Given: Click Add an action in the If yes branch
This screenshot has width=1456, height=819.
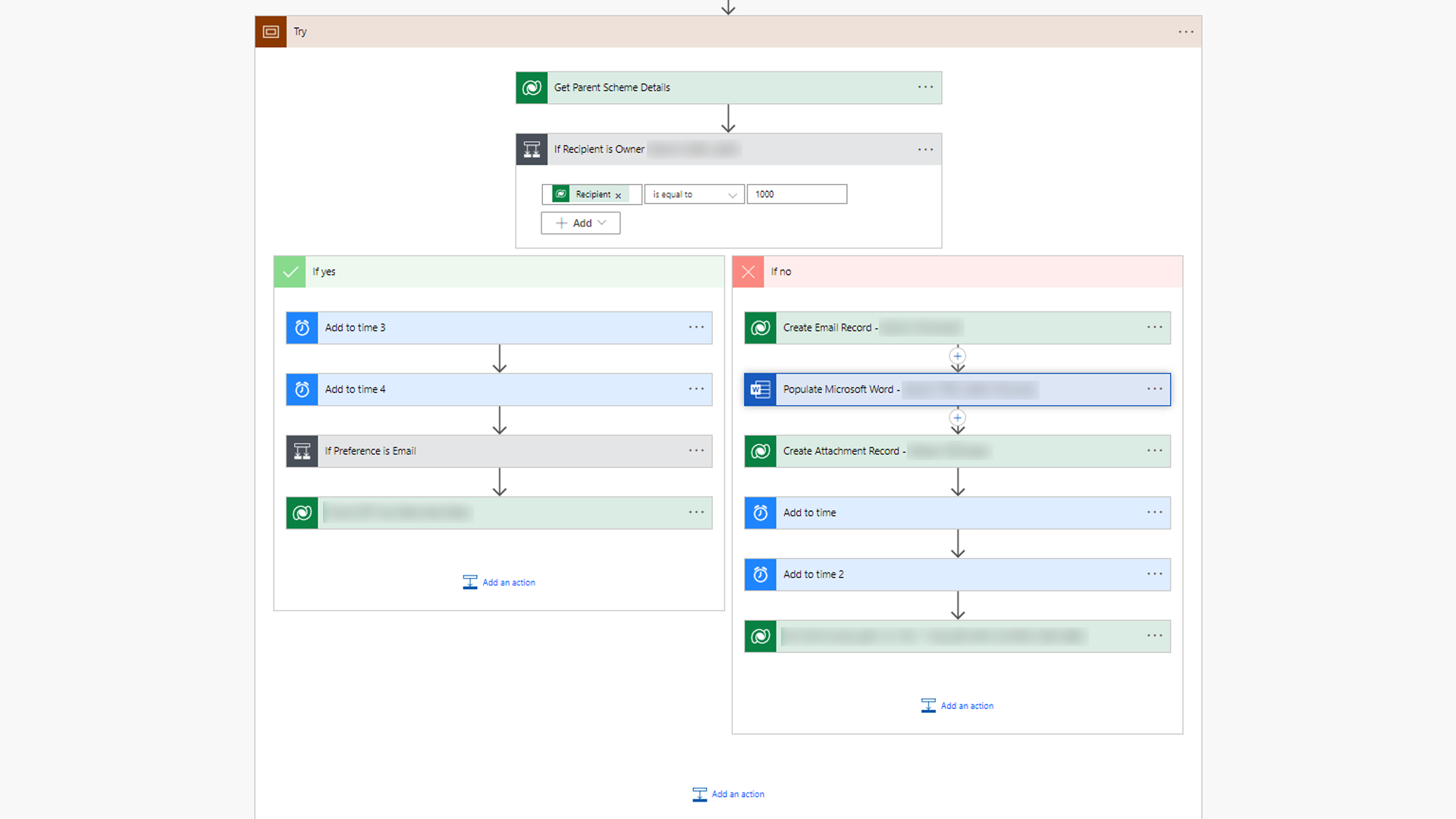Looking at the screenshot, I should tap(499, 582).
